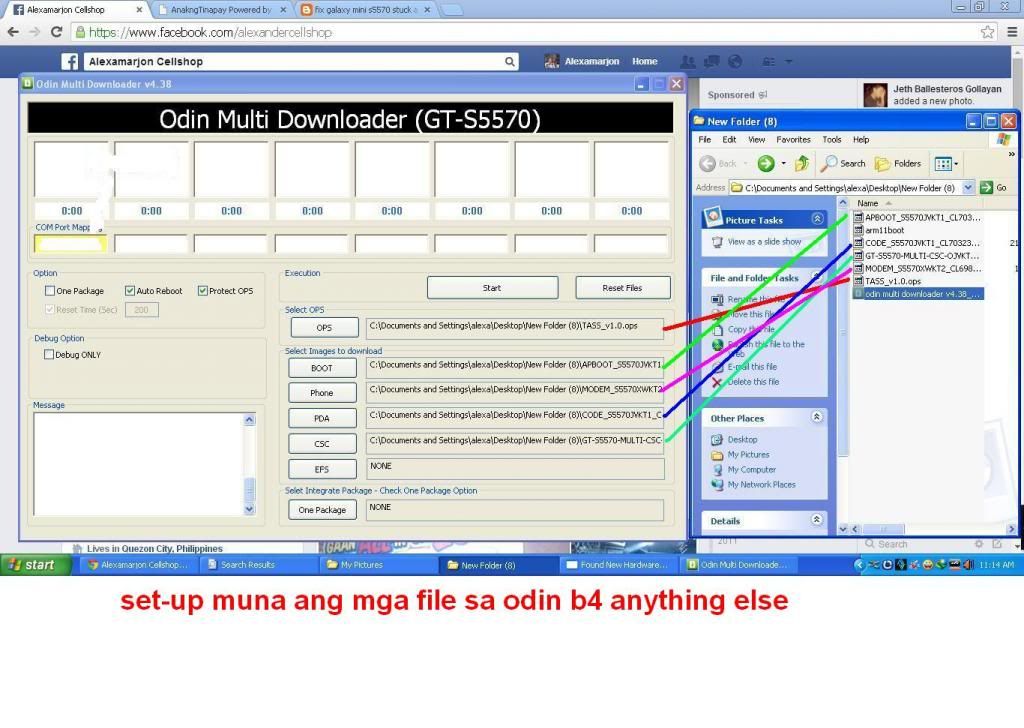Toggle the Debug ONLY checkbox
This screenshot has height=728, width=1024.
pyautogui.click(x=50, y=354)
